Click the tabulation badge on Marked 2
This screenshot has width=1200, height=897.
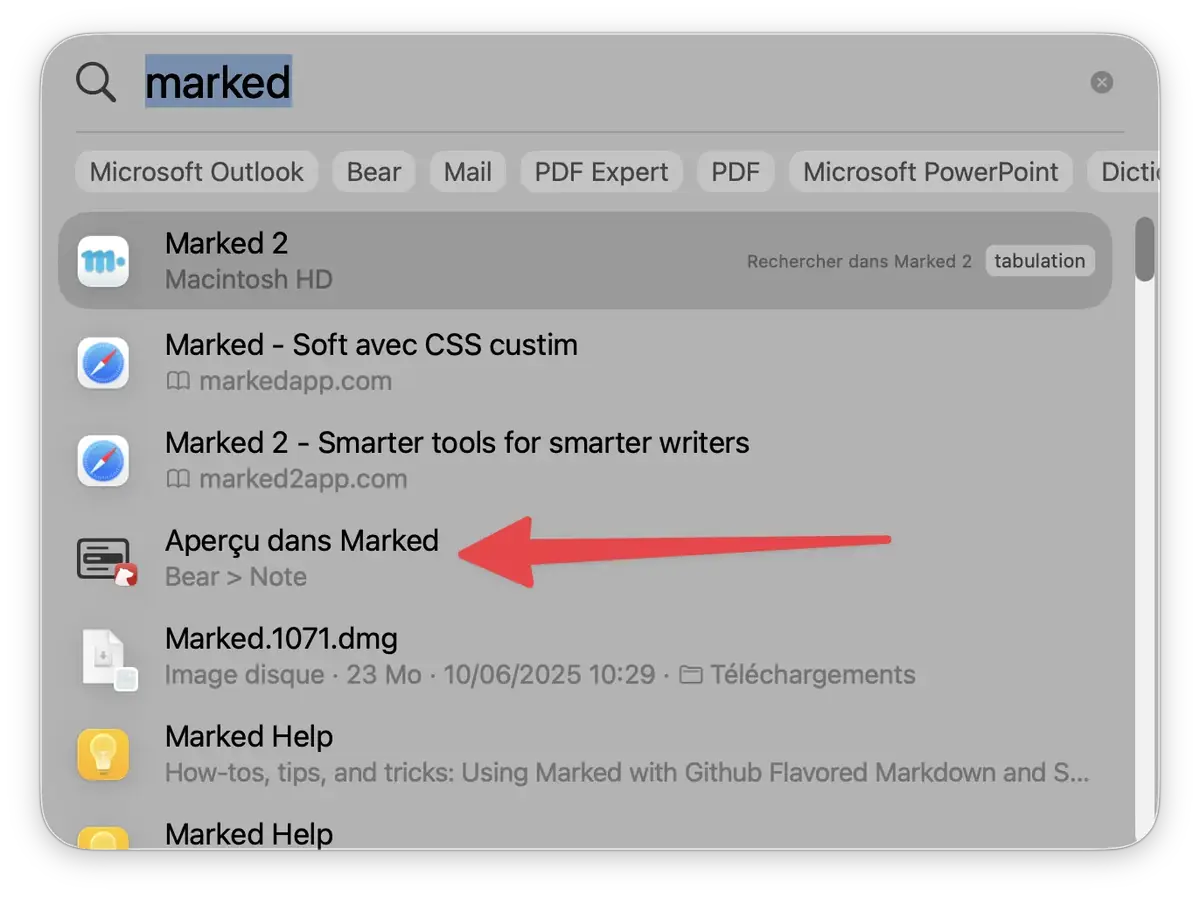tap(1040, 260)
